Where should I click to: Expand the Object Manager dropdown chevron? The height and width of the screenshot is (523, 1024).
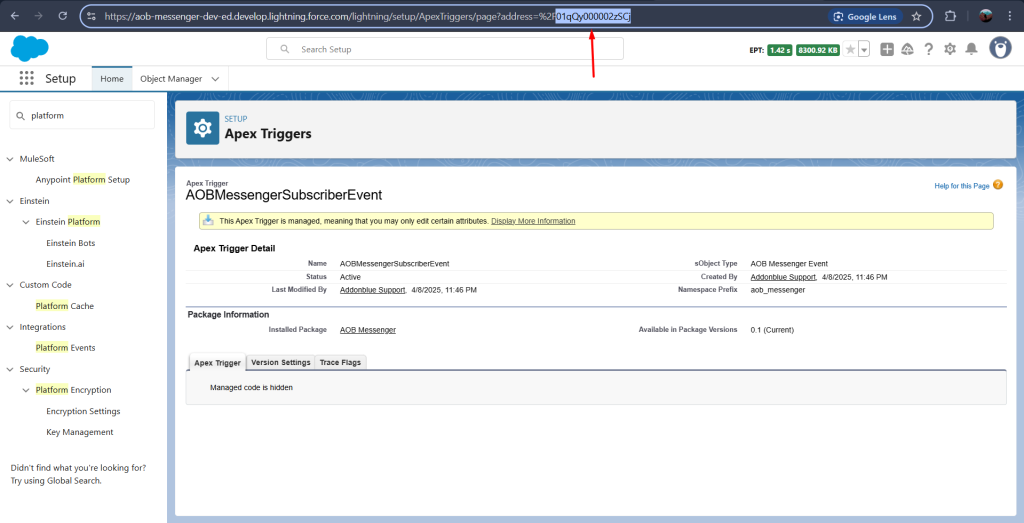point(215,79)
